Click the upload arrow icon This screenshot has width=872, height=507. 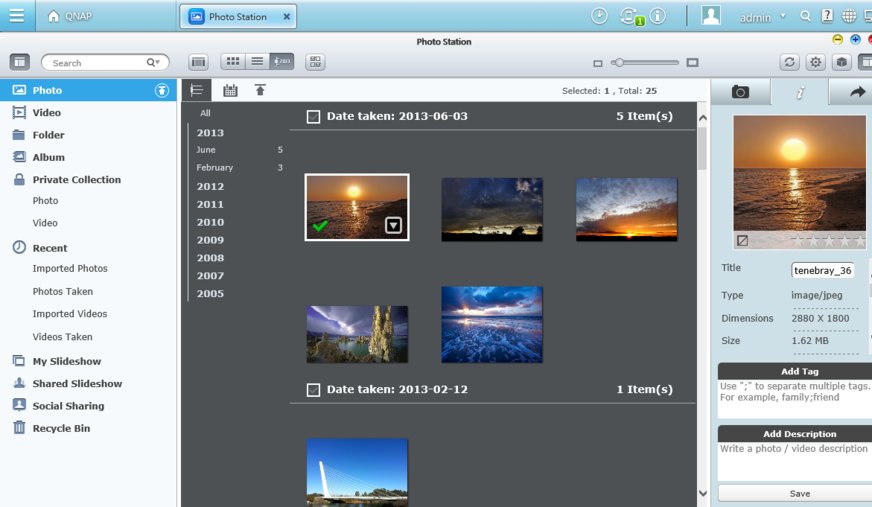[x=260, y=90]
